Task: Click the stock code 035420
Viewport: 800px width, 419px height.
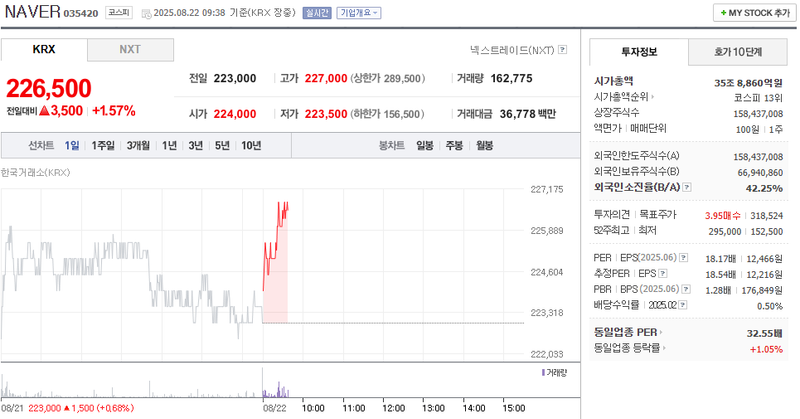Action: point(81,13)
